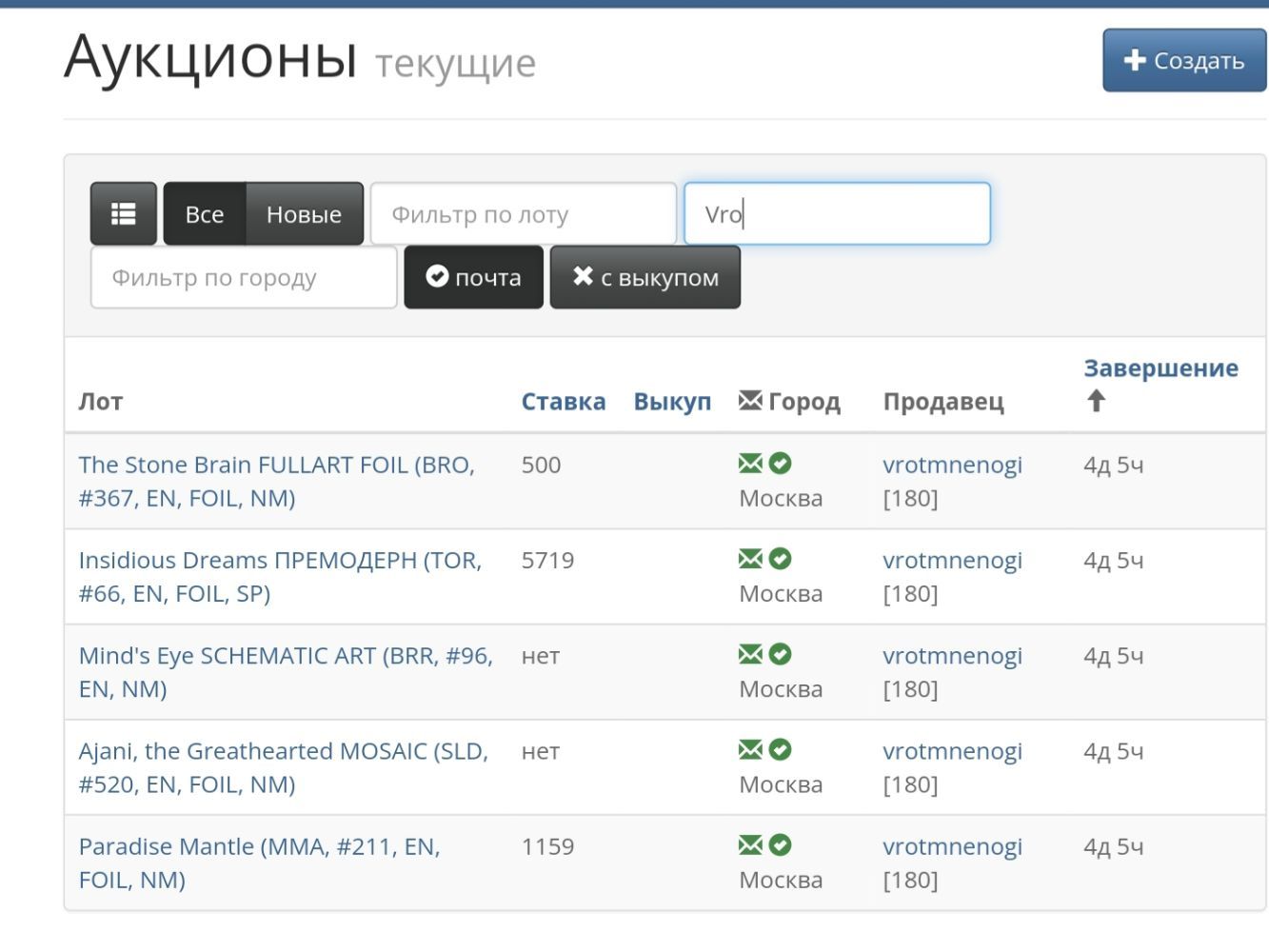Viewport: 1269px width, 952px height.
Task: Click mail envelope icon in Stone Brain row
Action: point(750,464)
